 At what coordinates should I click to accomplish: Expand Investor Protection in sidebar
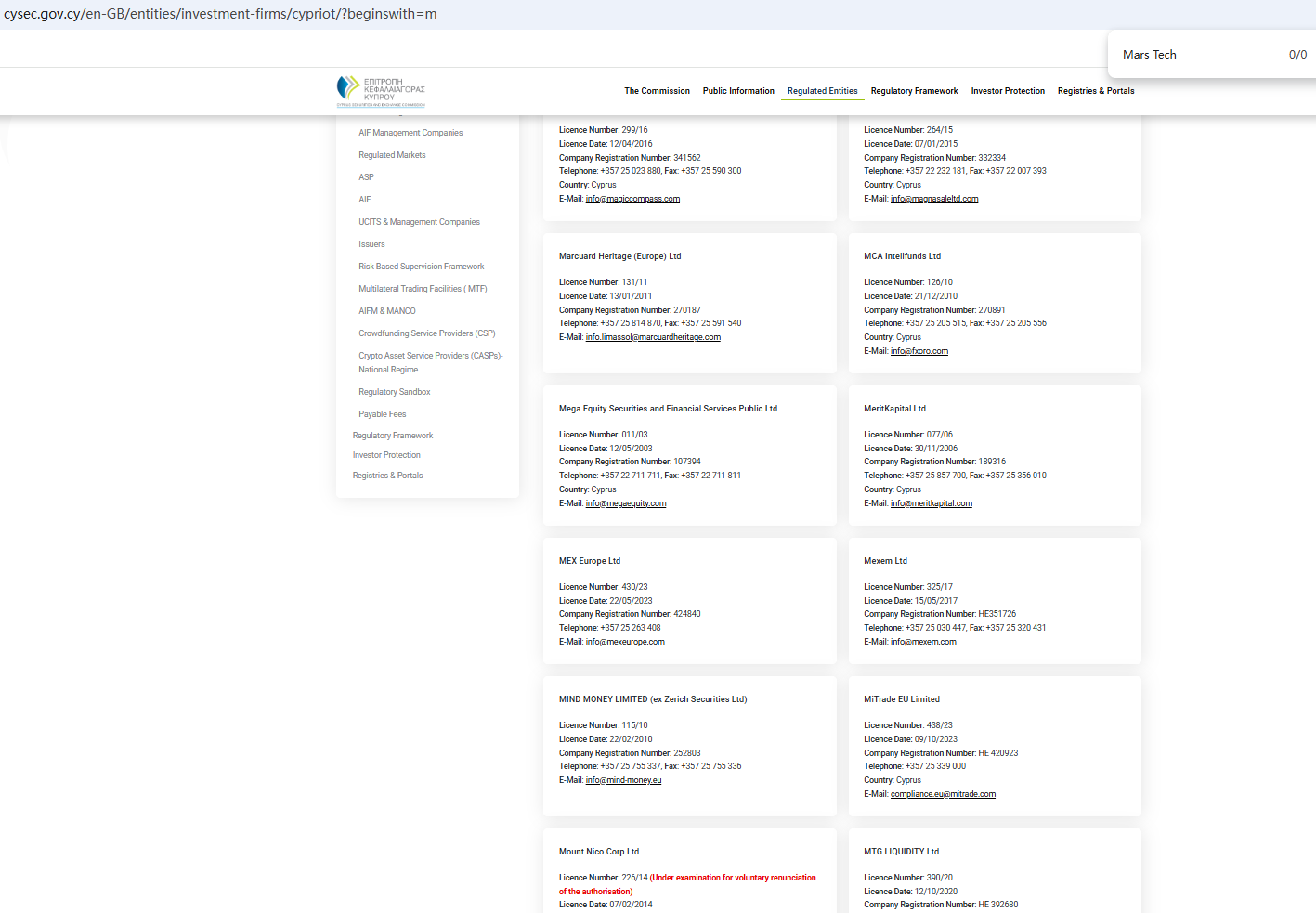point(386,455)
